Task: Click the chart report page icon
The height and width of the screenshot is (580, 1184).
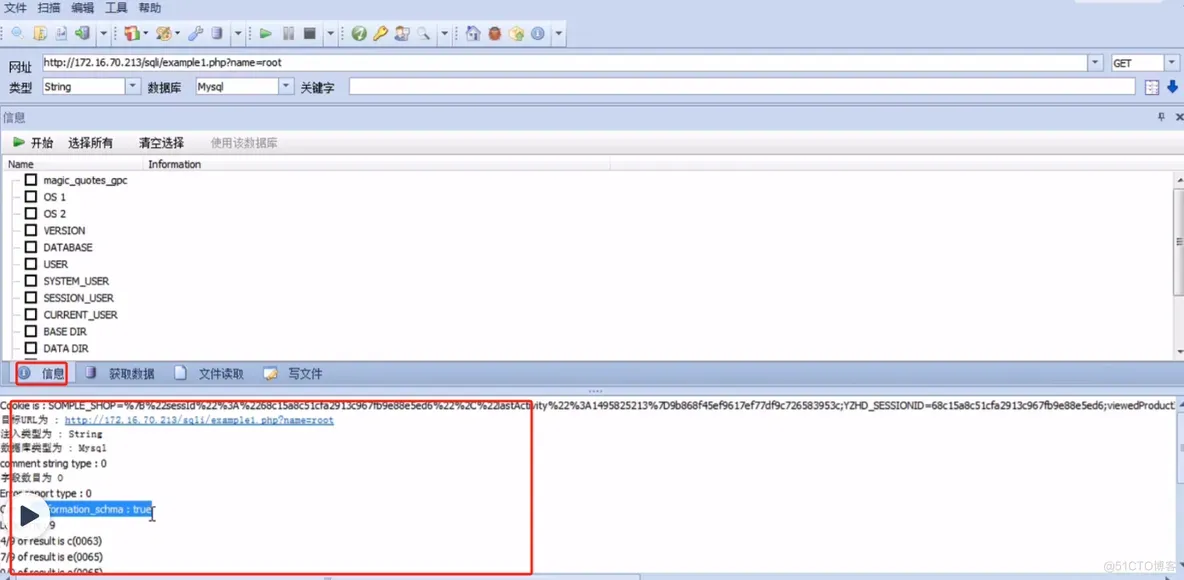Action: 61,33
